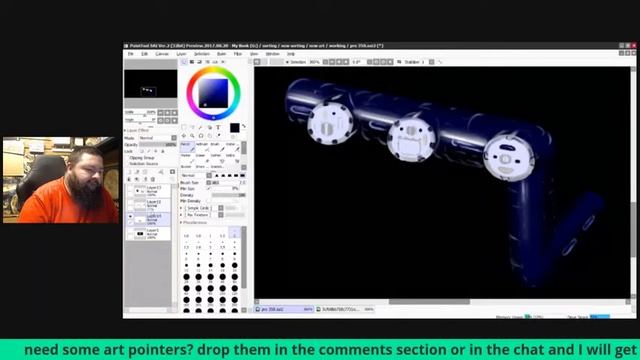The image size is (640, 360).
Task: Adjust the brush Density slider
Action: [229, 195]
